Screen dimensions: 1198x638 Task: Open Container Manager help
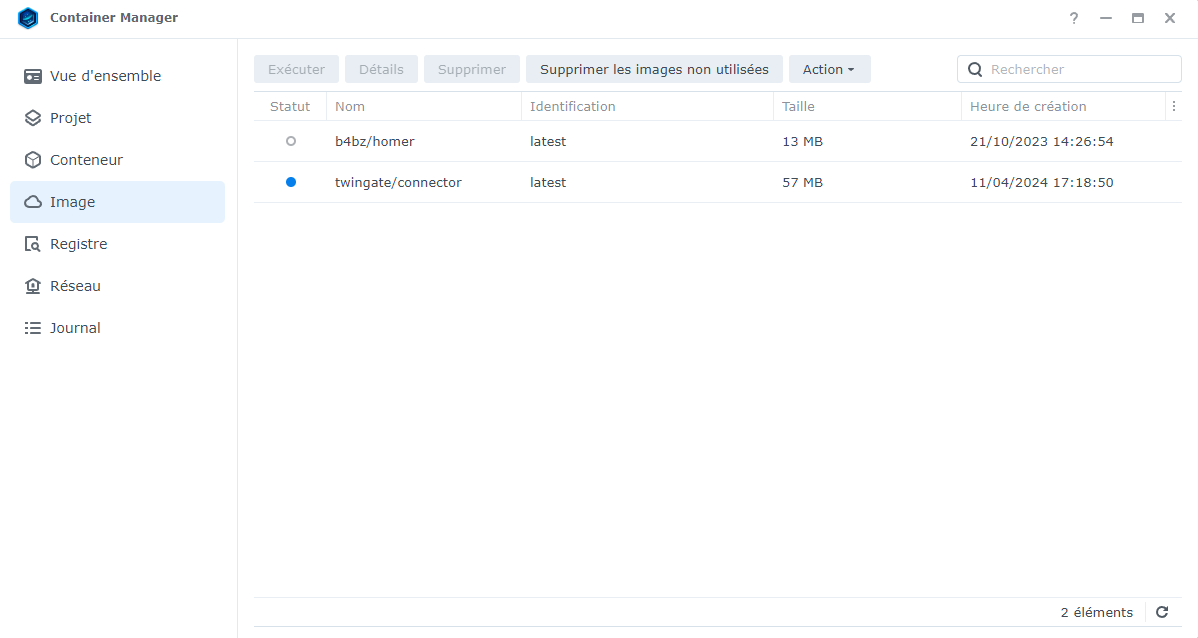[1073, 18]
